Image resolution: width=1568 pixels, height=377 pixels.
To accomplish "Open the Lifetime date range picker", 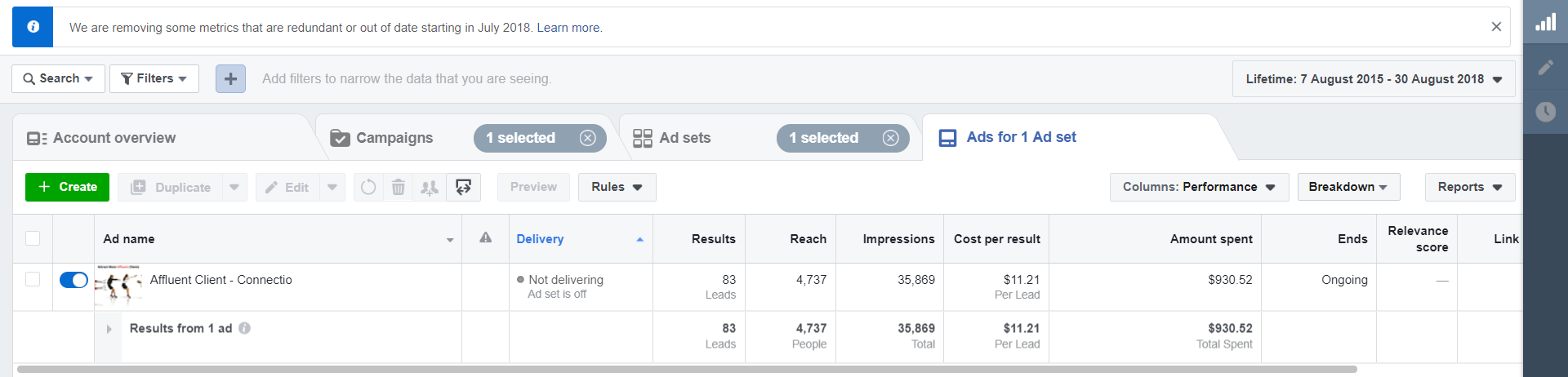I will pos(1373,79).
